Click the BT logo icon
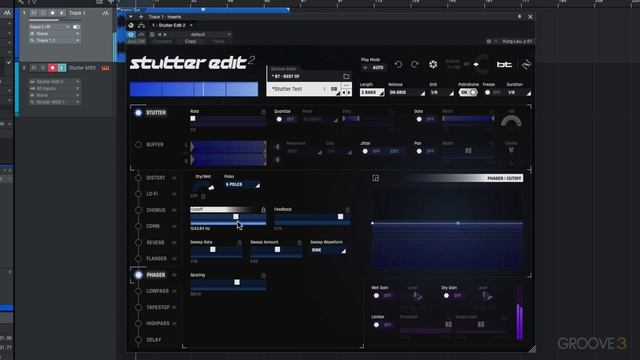This screenshot has width=640, height=360. coord(504,64)
